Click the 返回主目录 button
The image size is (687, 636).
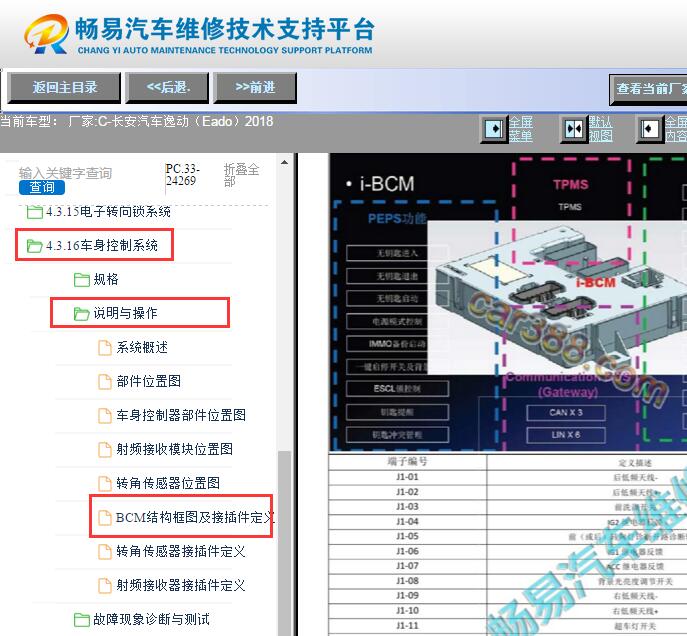click(64, 88)
